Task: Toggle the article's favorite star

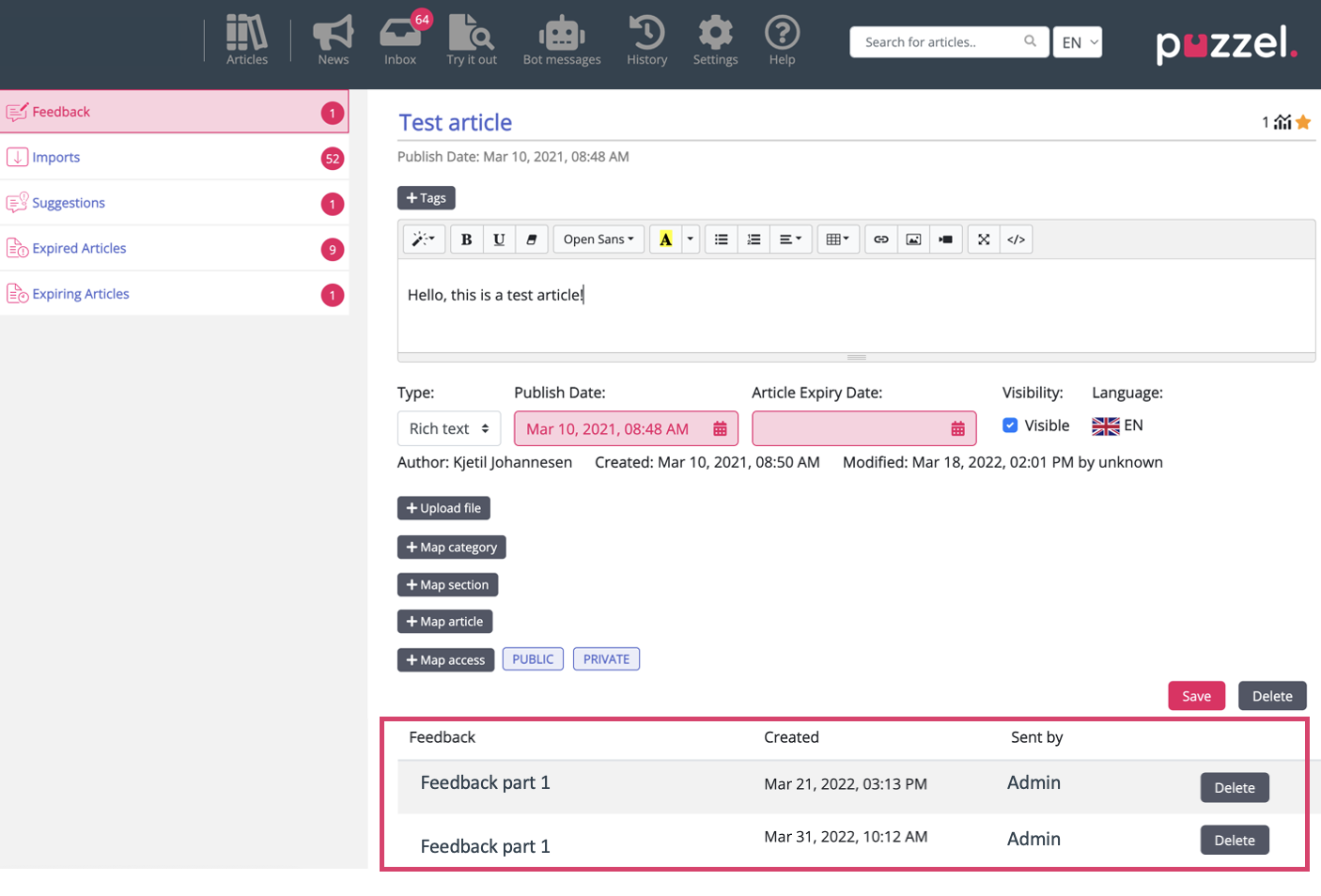Action: [1303, 122]
